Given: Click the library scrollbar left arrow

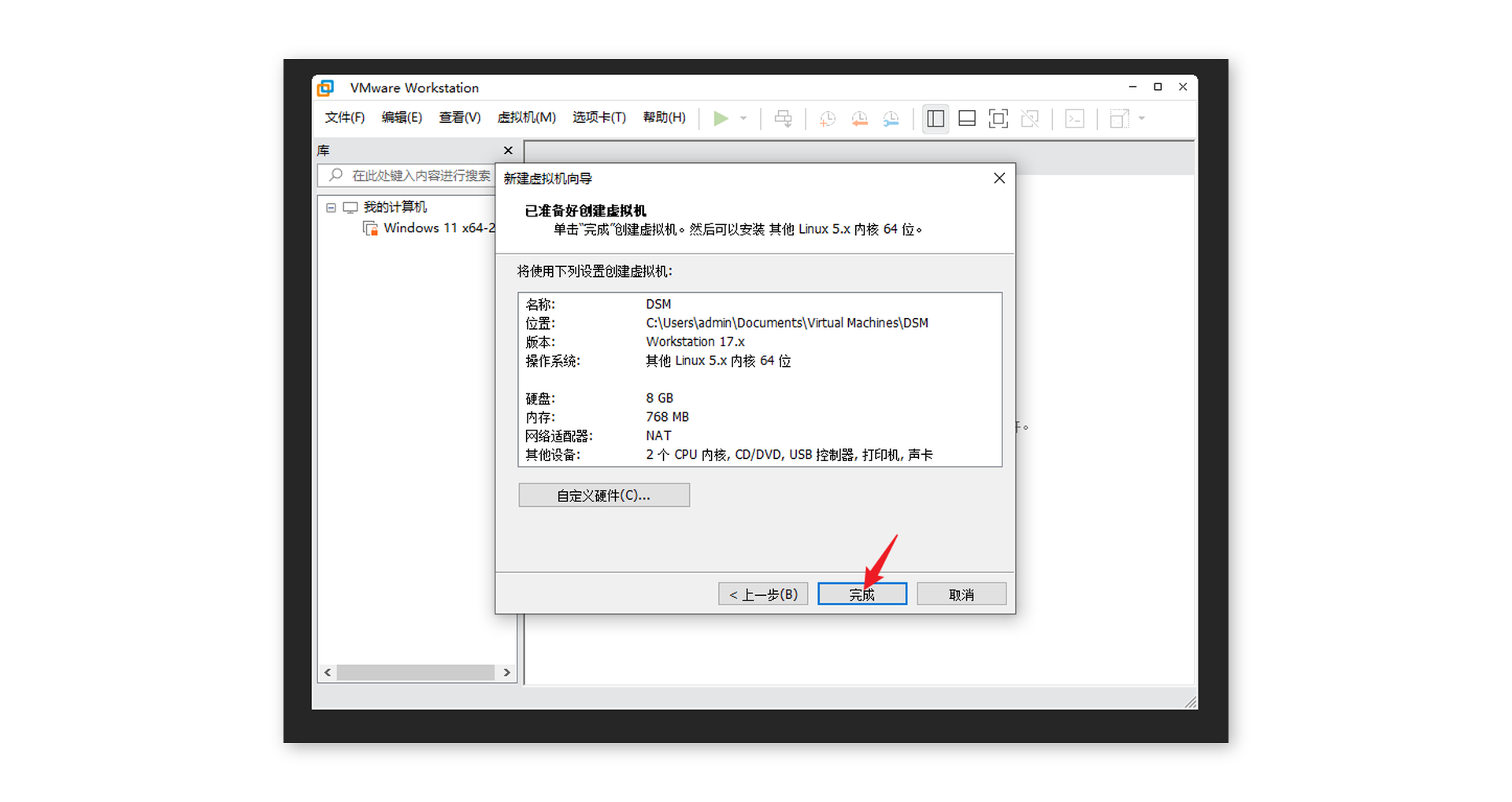Looking at the screenshot, I should click(x=328, y=672).
